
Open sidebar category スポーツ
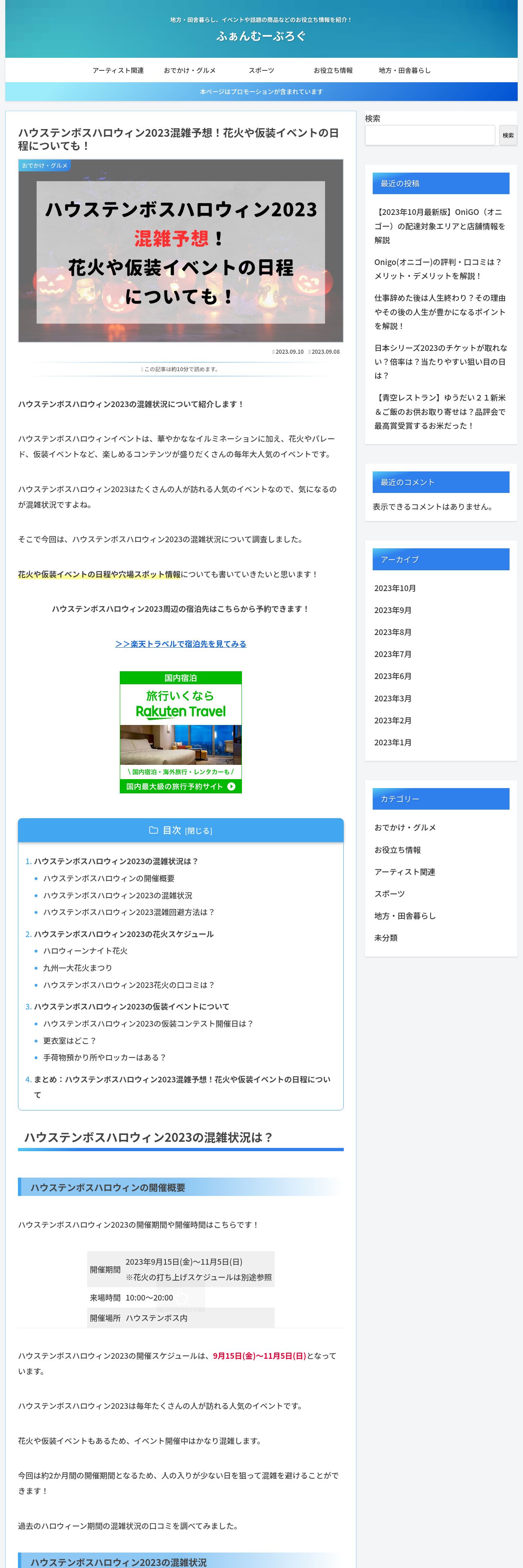(390, 893)
